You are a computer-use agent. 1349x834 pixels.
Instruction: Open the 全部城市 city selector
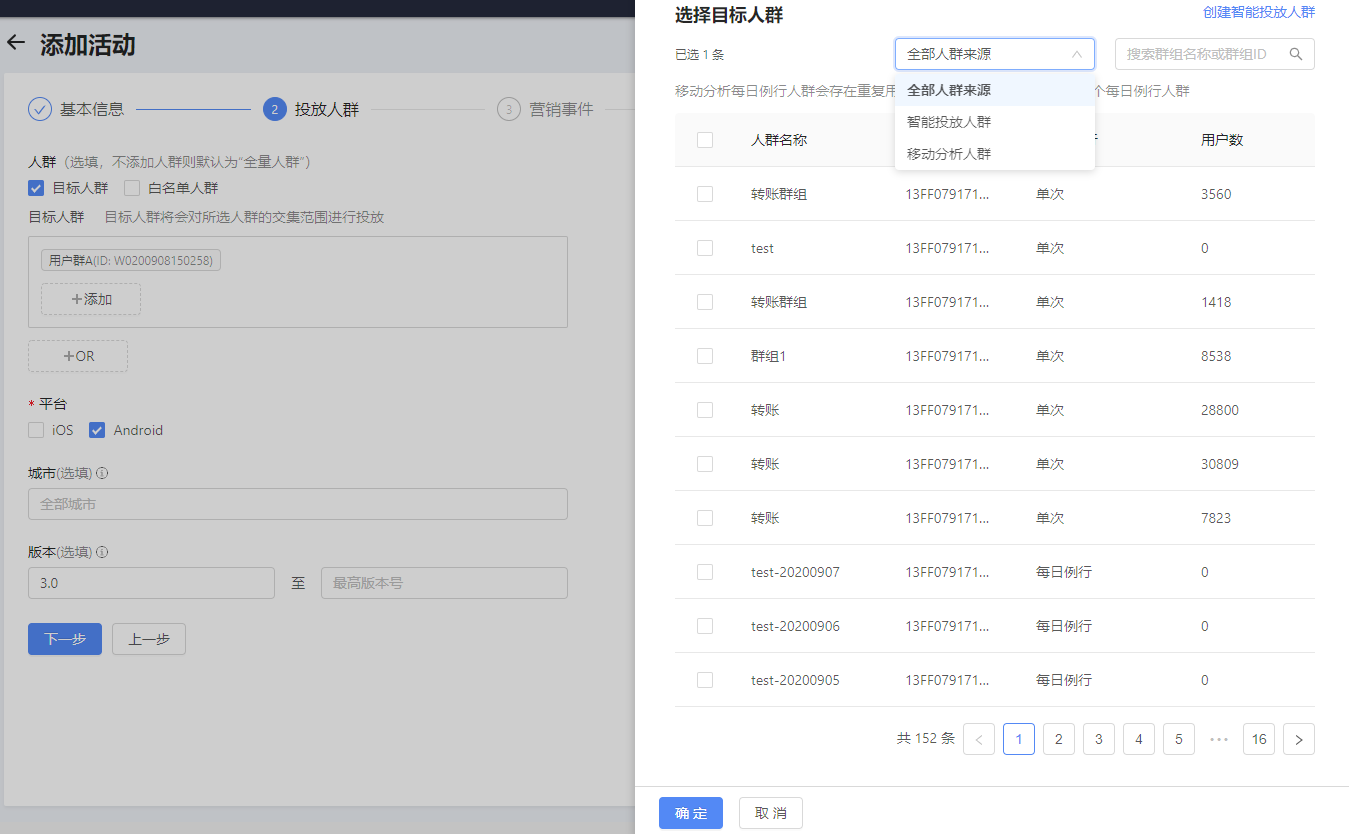click(x=298, y=504)
